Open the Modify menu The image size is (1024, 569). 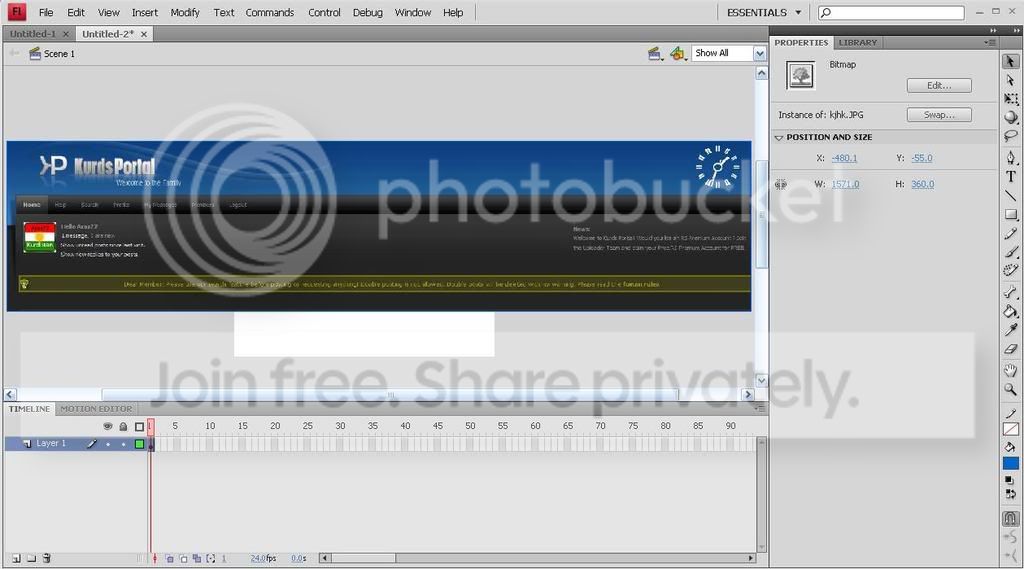185,12
